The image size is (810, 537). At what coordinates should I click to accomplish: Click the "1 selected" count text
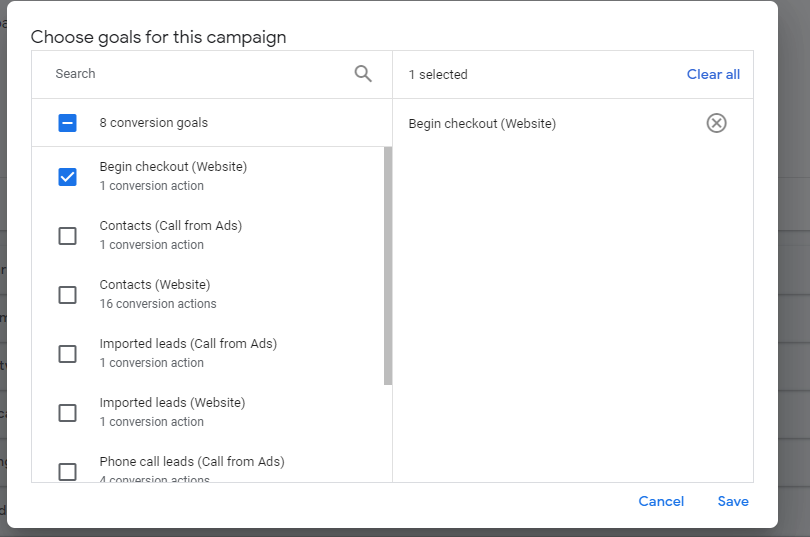[438, 75]
